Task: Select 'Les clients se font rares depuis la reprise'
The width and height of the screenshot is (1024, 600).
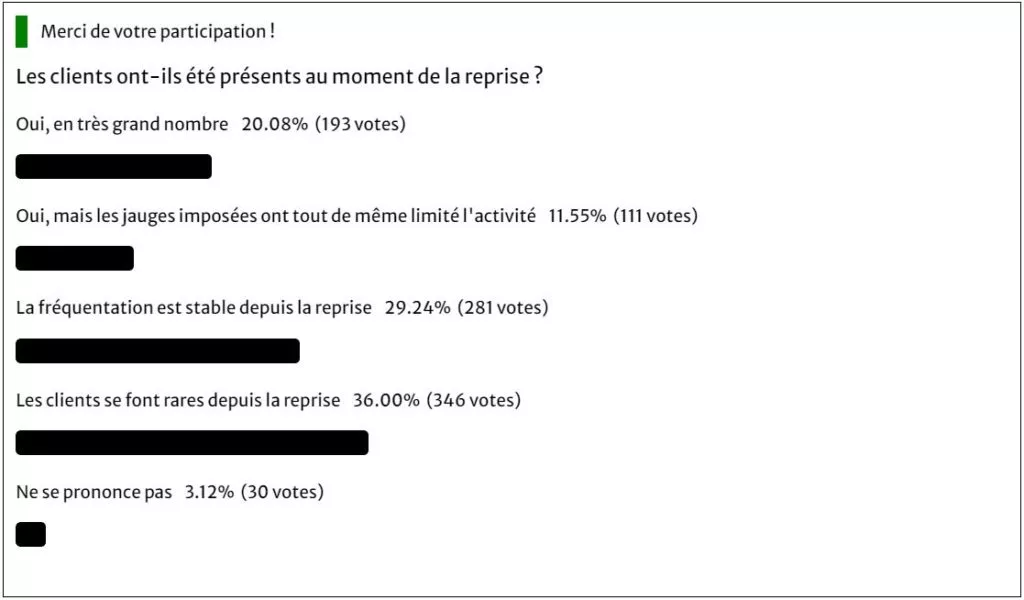Action: tap(178, 400)
